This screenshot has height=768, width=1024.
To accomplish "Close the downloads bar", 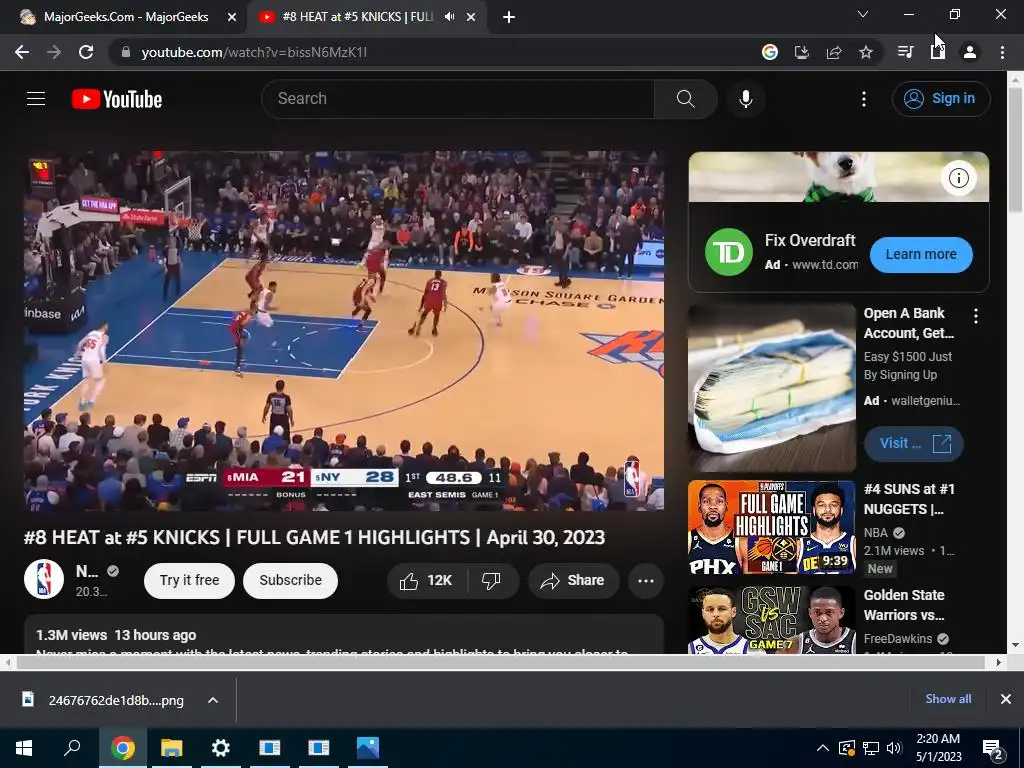I will tap(1006, 699).
